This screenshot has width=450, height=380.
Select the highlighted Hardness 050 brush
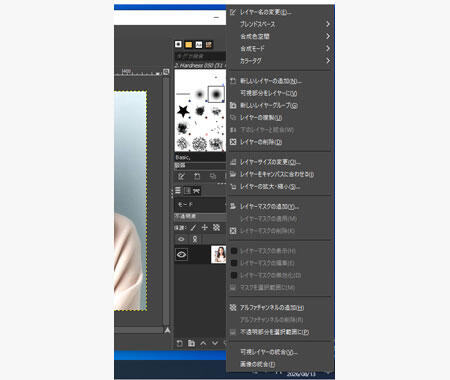[216, 94]
